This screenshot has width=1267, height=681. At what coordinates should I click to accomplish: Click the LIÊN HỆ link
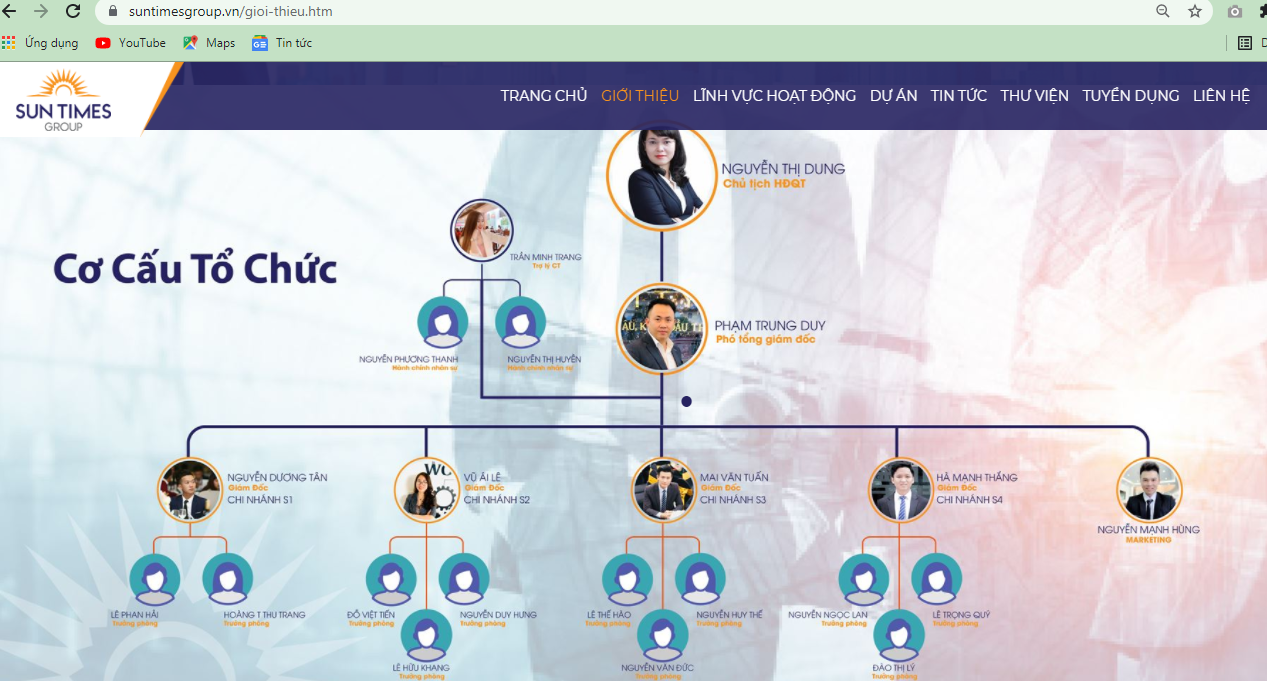[1221, 96]
